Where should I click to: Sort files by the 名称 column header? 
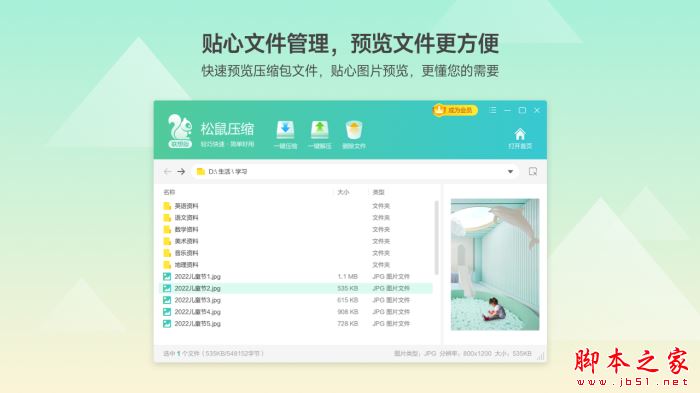click(x=169, y=192)
